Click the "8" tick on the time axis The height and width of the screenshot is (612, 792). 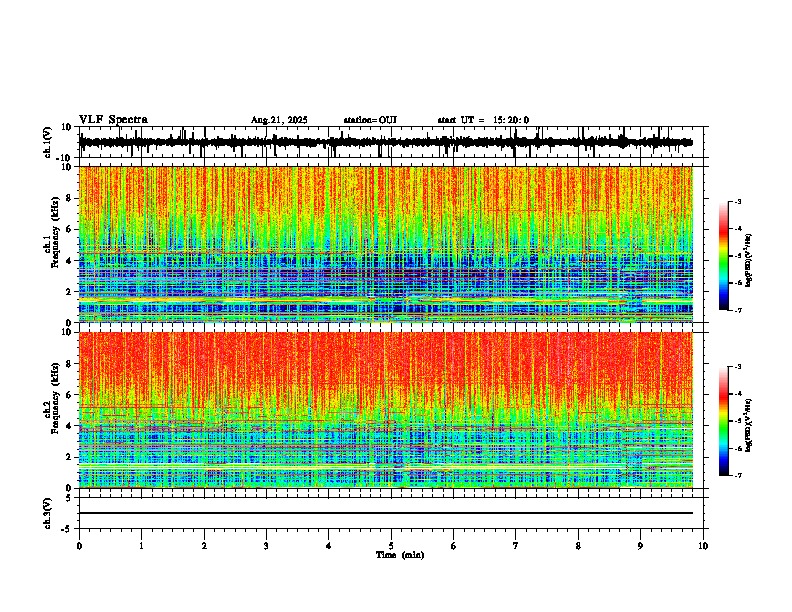[578, 545]
